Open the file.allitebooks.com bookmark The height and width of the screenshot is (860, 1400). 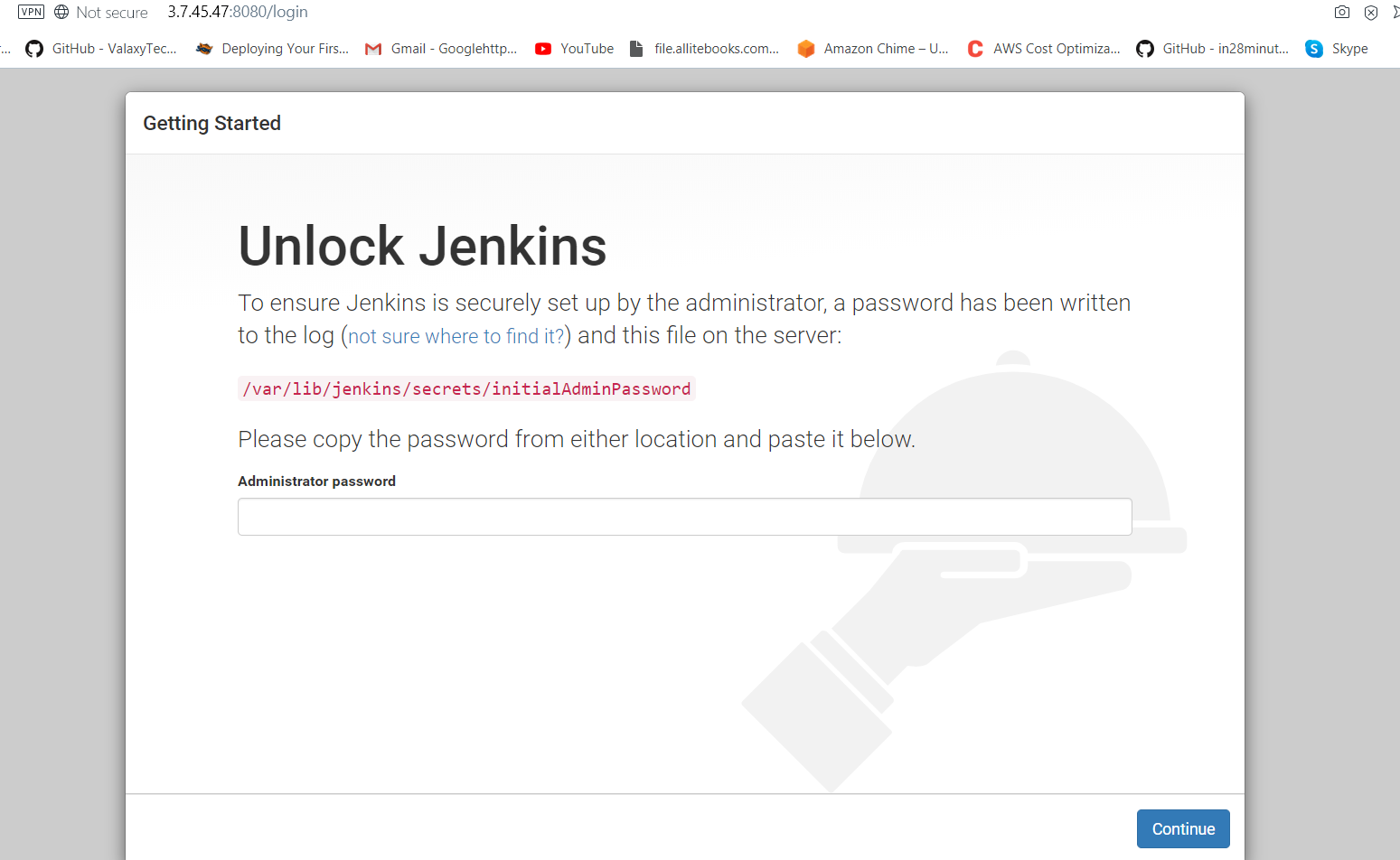click(704, 49)
